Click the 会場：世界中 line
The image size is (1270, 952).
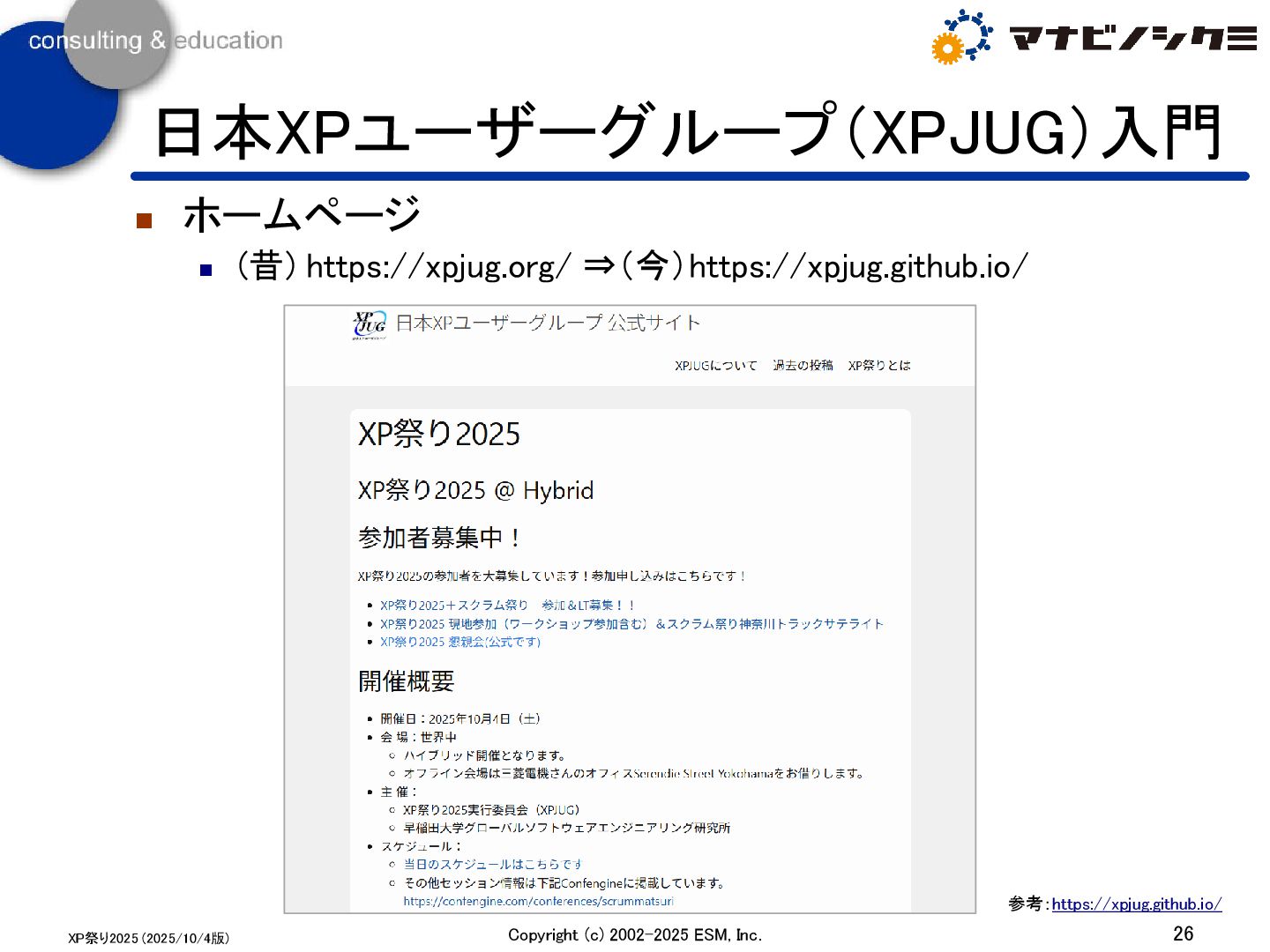pos(419,737)
